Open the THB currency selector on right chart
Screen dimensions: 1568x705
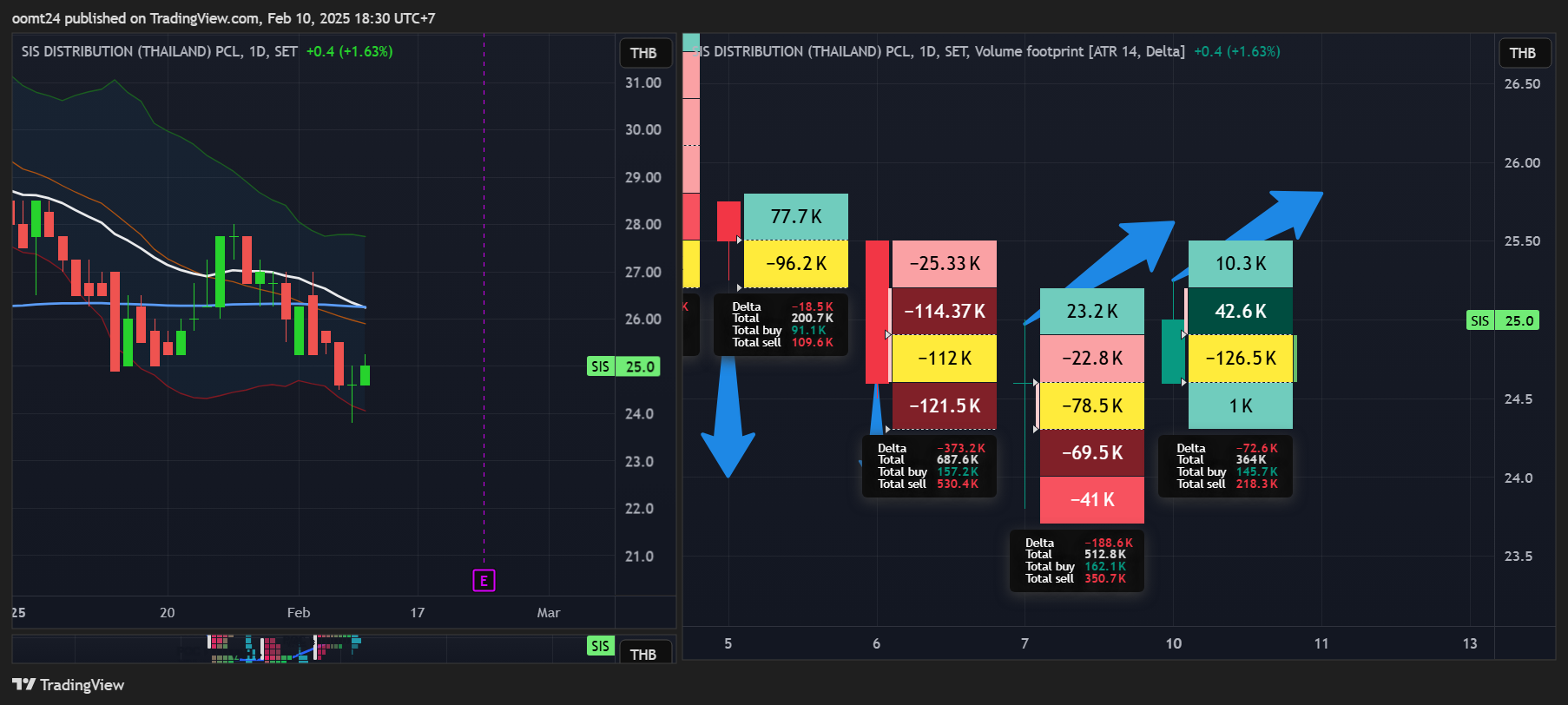pos(1523,53)
